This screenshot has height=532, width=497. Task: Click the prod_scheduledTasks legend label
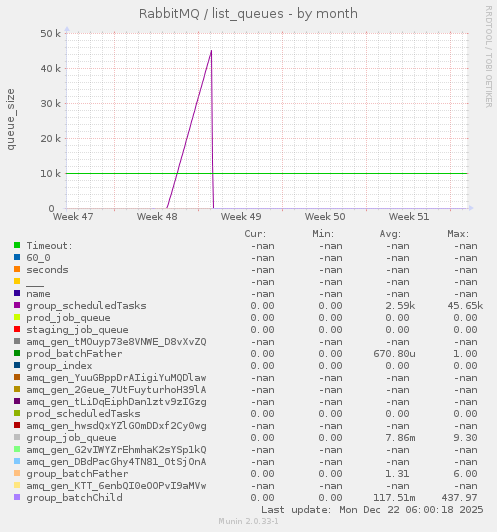[x=83, y=414]
